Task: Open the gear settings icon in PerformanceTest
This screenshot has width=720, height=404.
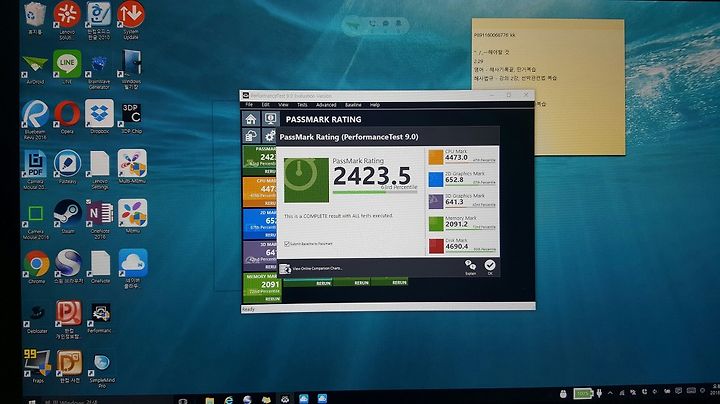Action: pos(270,135)
